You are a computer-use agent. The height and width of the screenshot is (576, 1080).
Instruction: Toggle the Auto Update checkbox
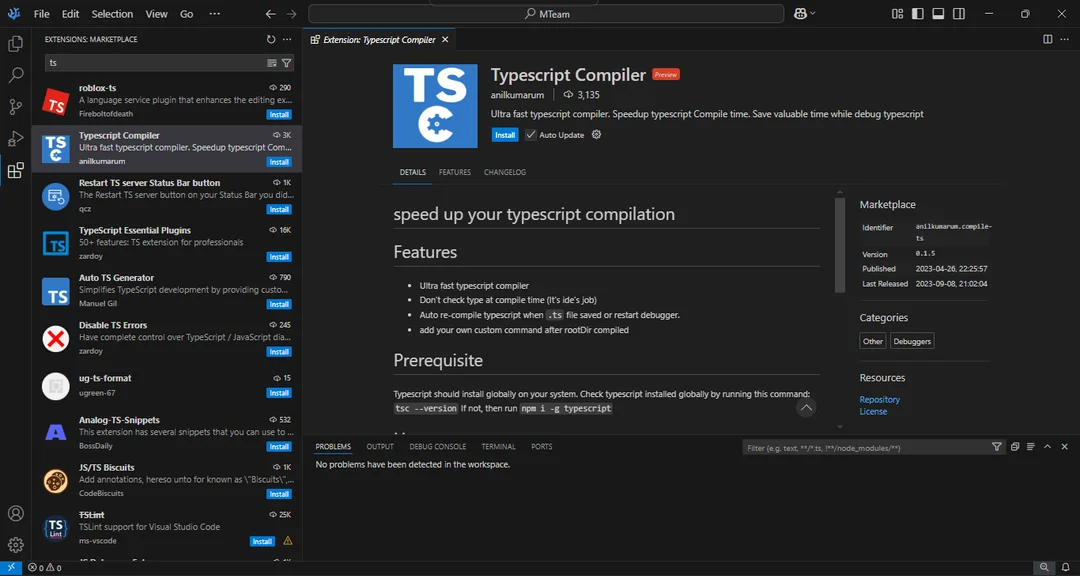pos(530,135)
